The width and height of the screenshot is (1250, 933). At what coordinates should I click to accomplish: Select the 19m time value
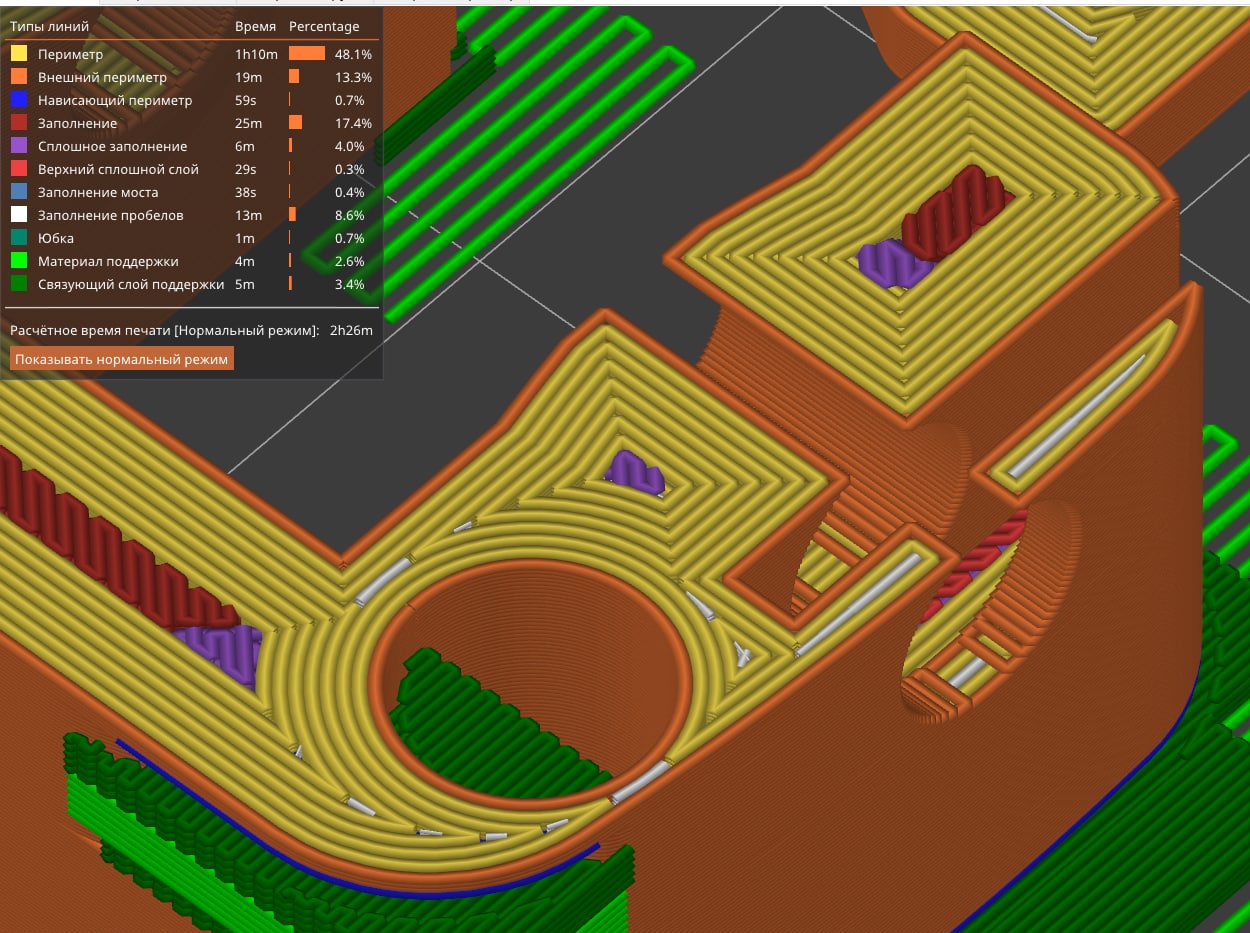point(248,77)
